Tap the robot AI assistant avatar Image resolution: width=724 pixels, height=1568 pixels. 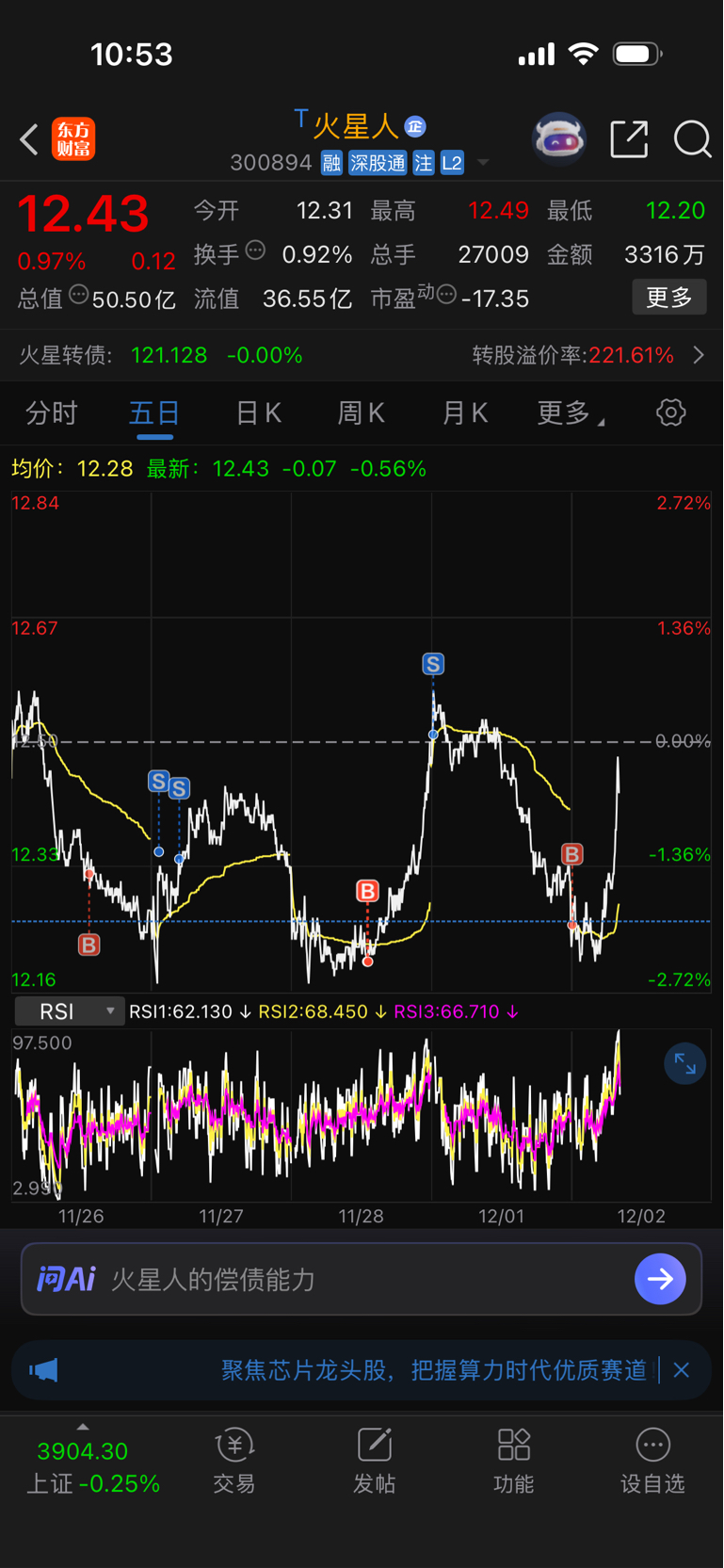(559, 139)
